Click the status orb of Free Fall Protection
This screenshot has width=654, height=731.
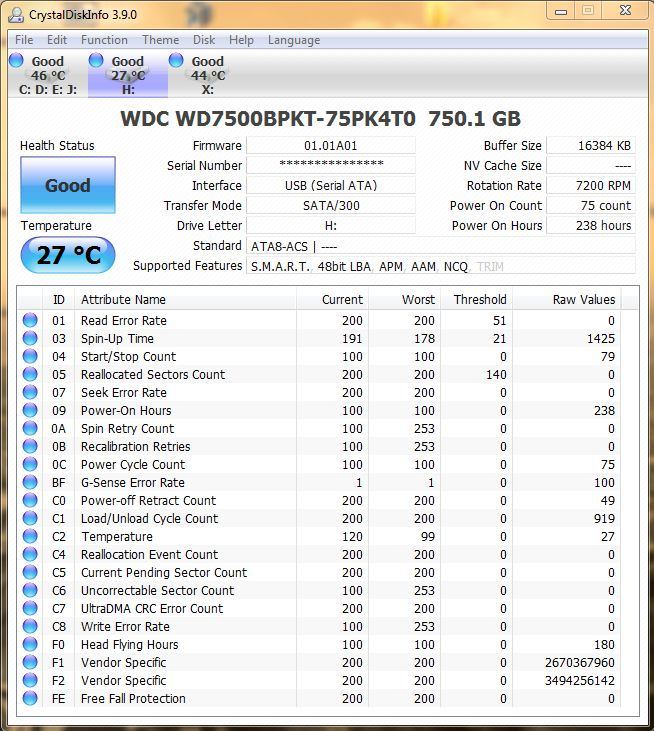(30, 698)
